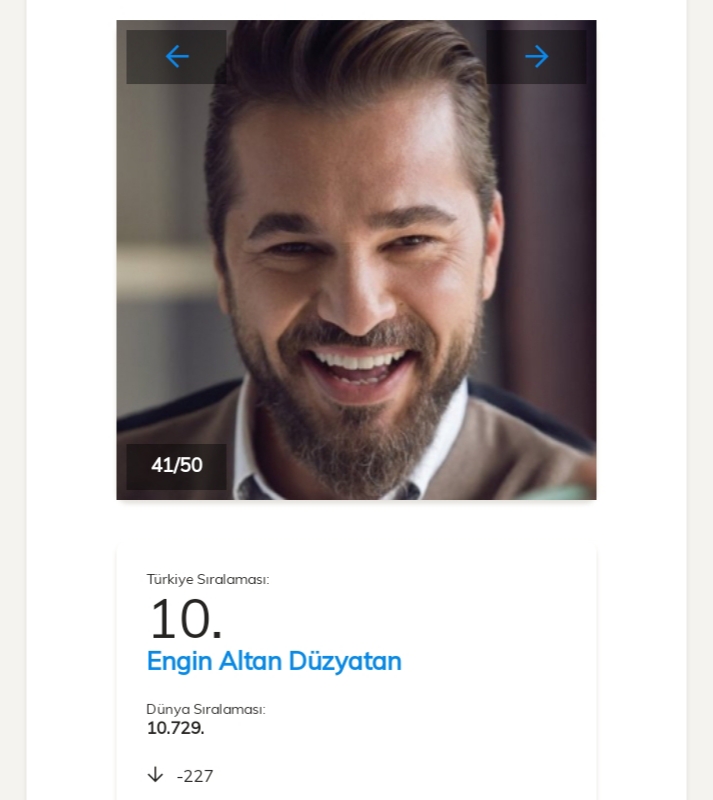
Task: Click the "Türkiye Sıralaması:" label
Action: 208,579
